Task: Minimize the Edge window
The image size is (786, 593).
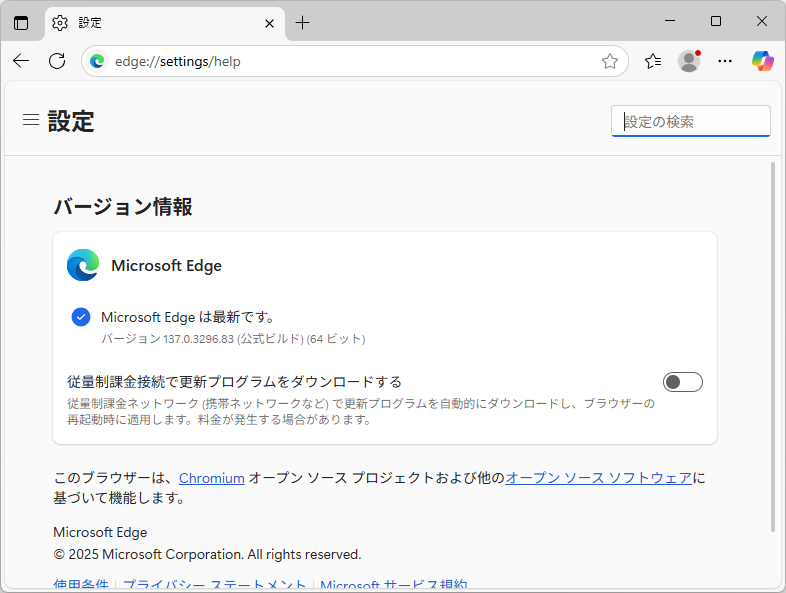Action: (x=670, y=21)
